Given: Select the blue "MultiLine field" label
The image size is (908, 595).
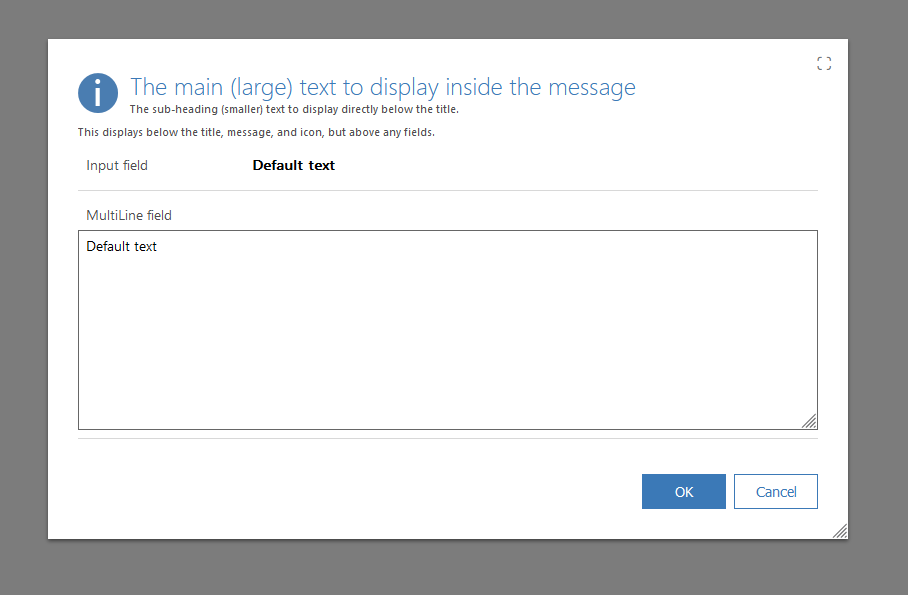Looking at the screenshot, I should pyautogui.click(x=129, y=215).
